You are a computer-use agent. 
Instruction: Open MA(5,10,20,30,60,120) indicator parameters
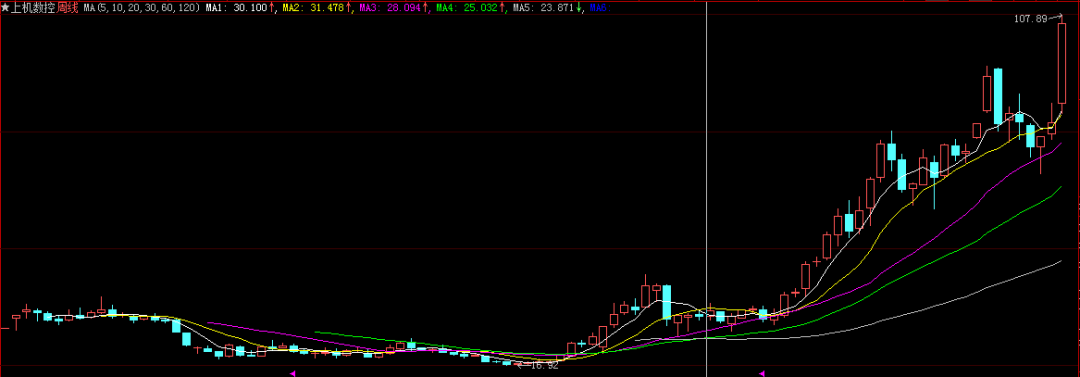[142, 8]
